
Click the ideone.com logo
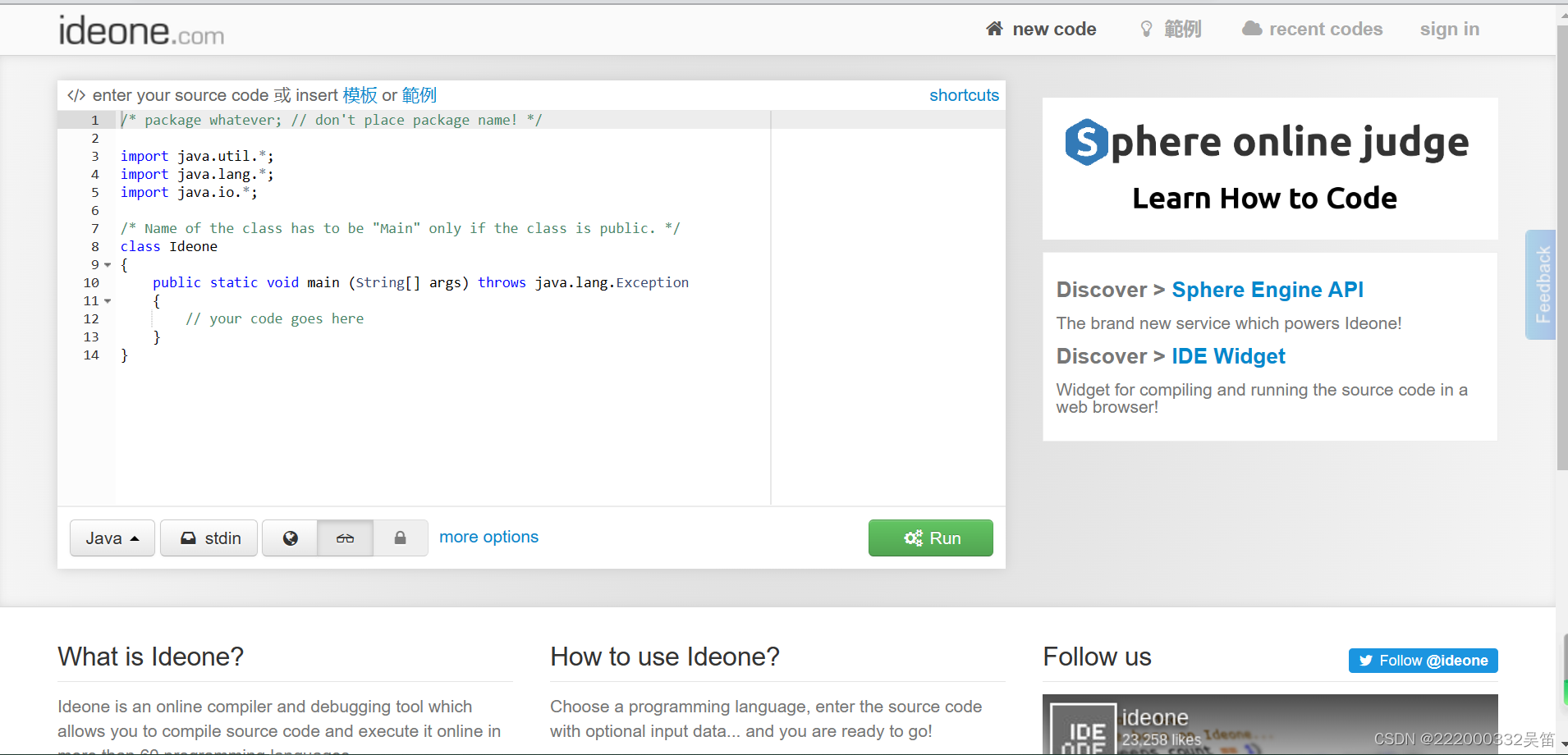(x=141, y=31)
